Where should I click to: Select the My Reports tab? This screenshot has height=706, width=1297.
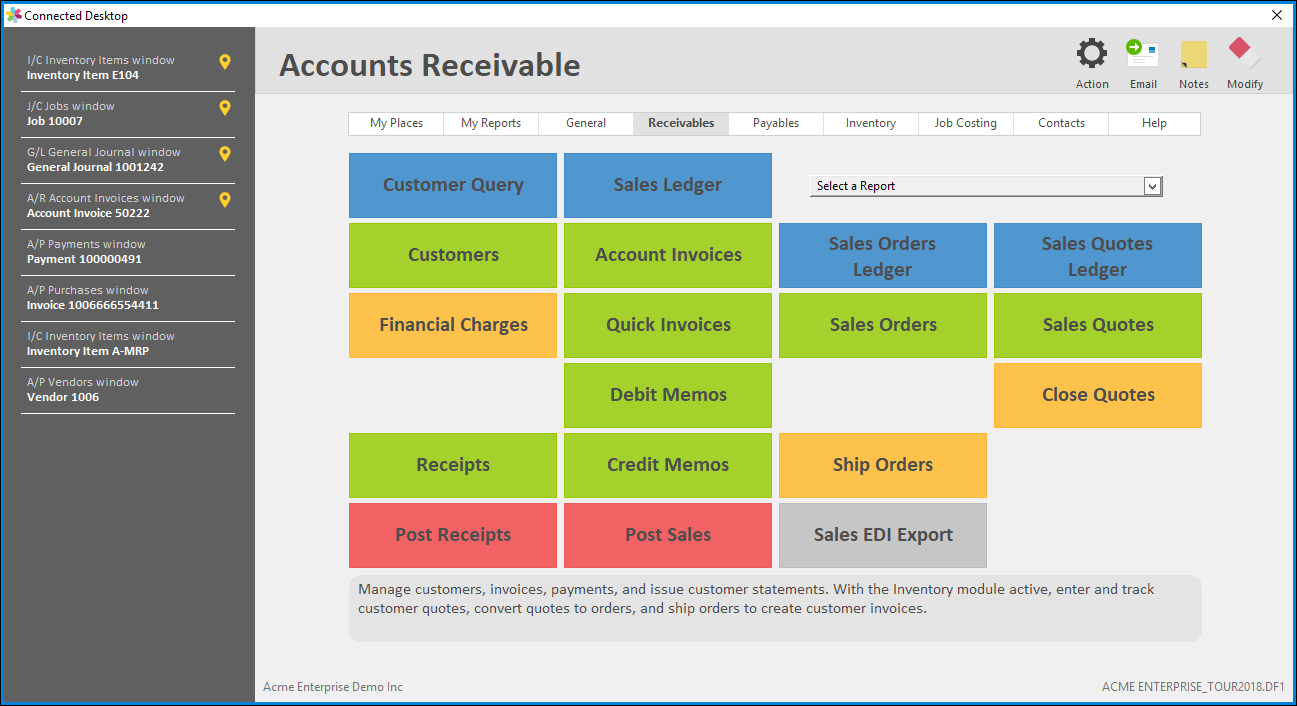[490, 123]
